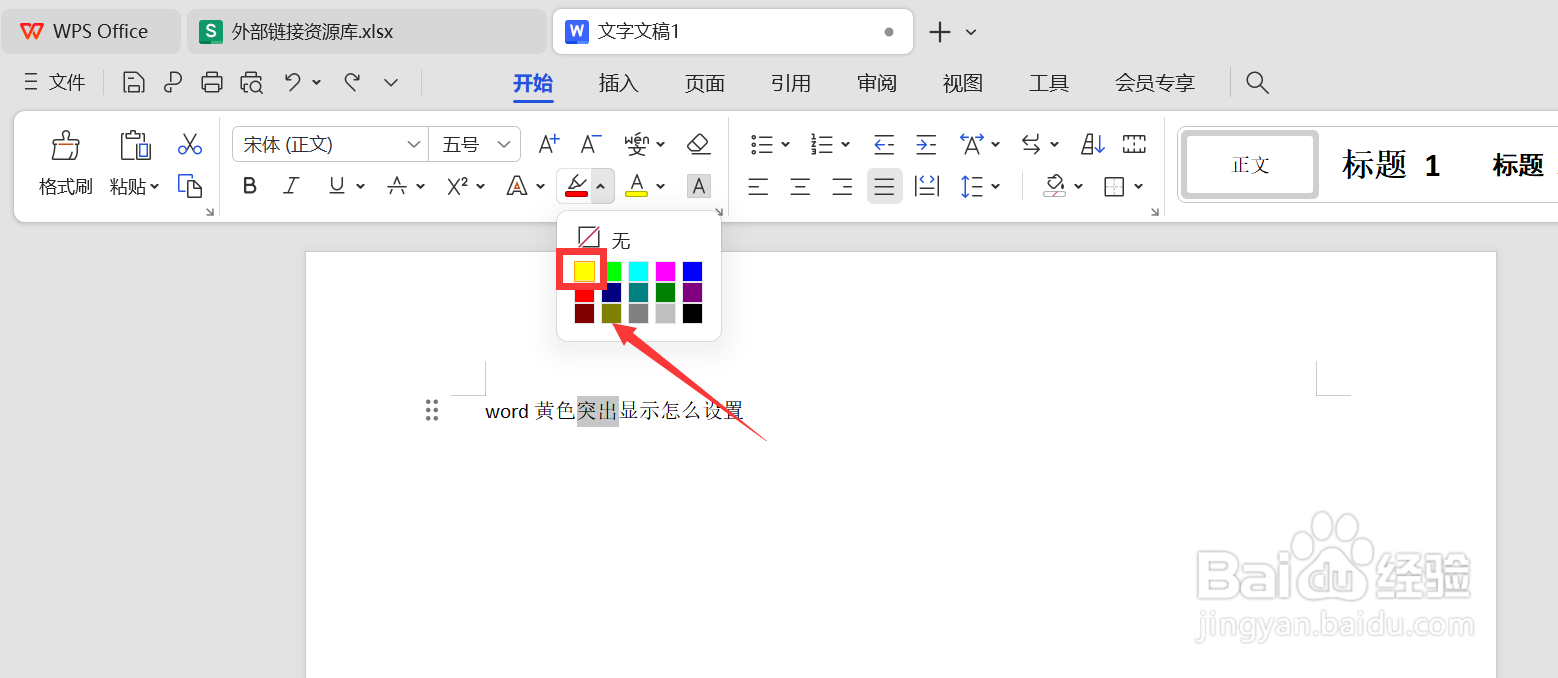
Task: Click the Print icon
Action: coord(211,82)
